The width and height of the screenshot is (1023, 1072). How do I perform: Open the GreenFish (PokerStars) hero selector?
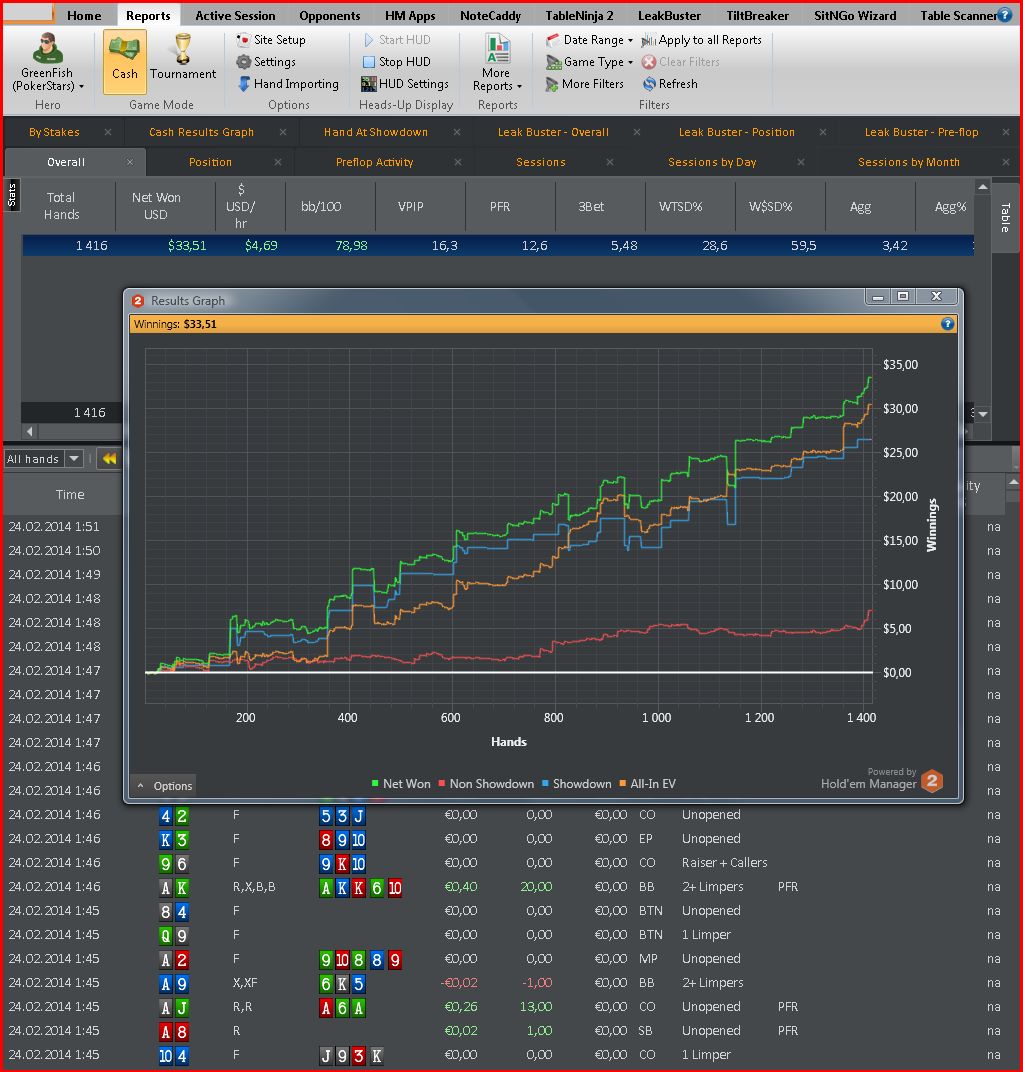47,63
